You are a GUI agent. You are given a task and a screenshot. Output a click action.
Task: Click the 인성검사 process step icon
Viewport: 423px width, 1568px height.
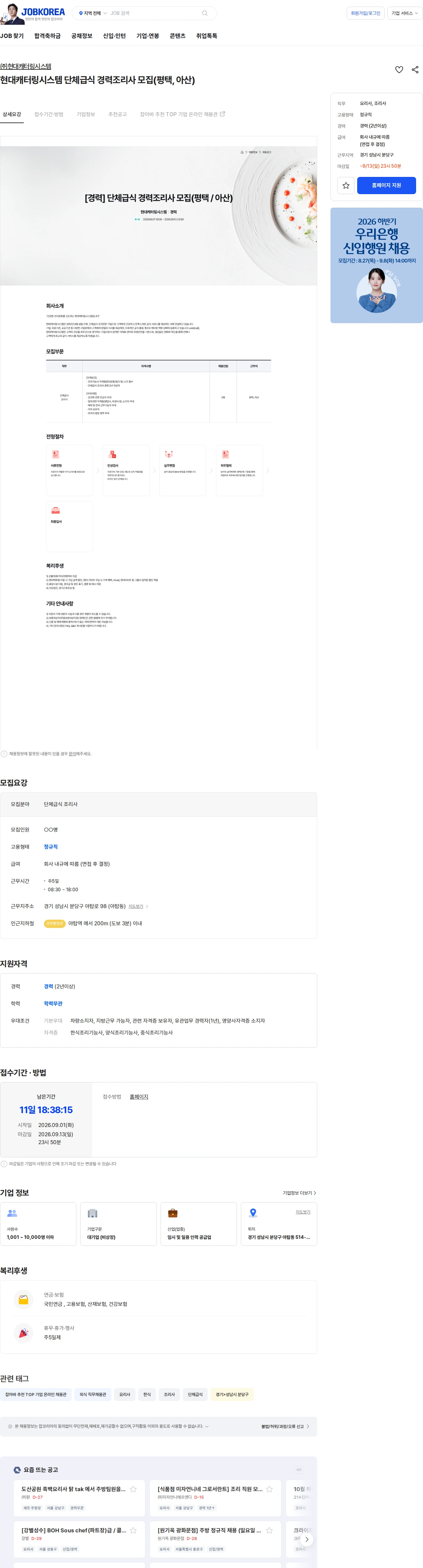click(112, 454)
